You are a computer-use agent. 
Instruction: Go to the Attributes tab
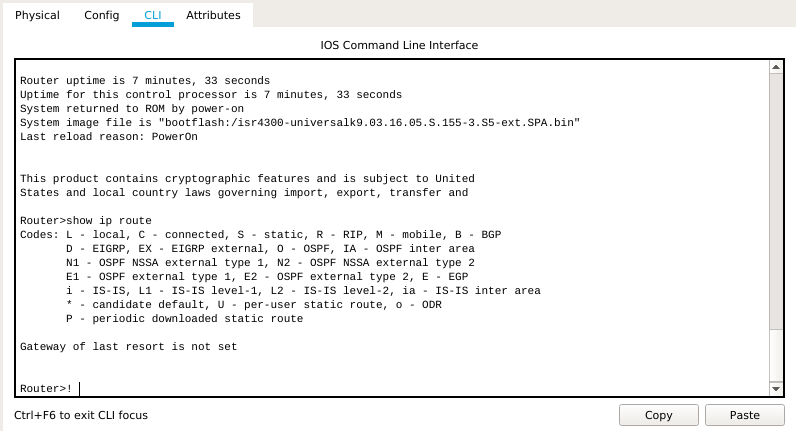pos(213,15)
